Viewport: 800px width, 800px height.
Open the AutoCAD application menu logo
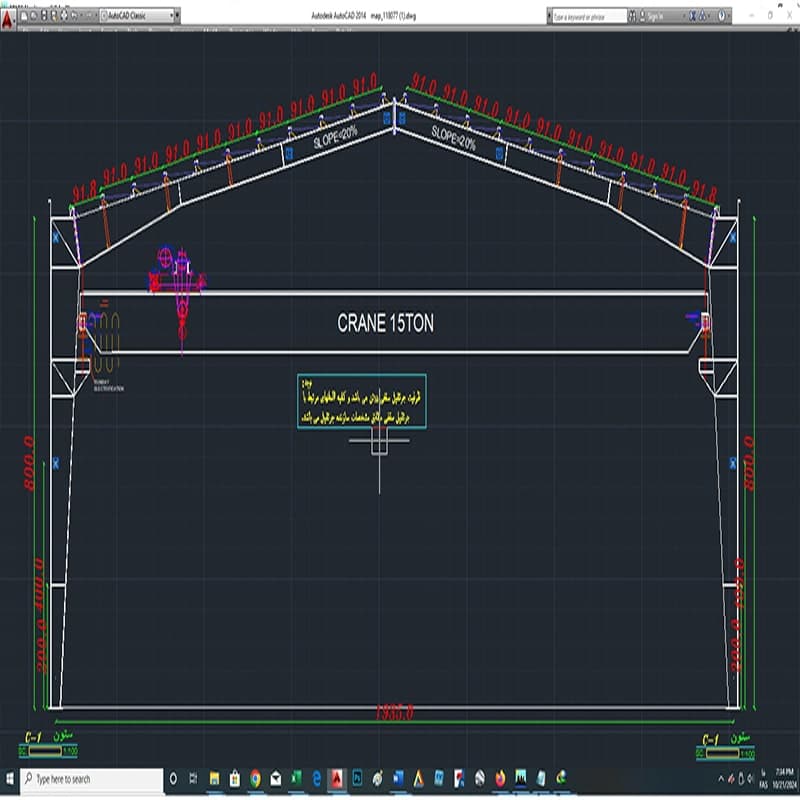pos(7,19)
